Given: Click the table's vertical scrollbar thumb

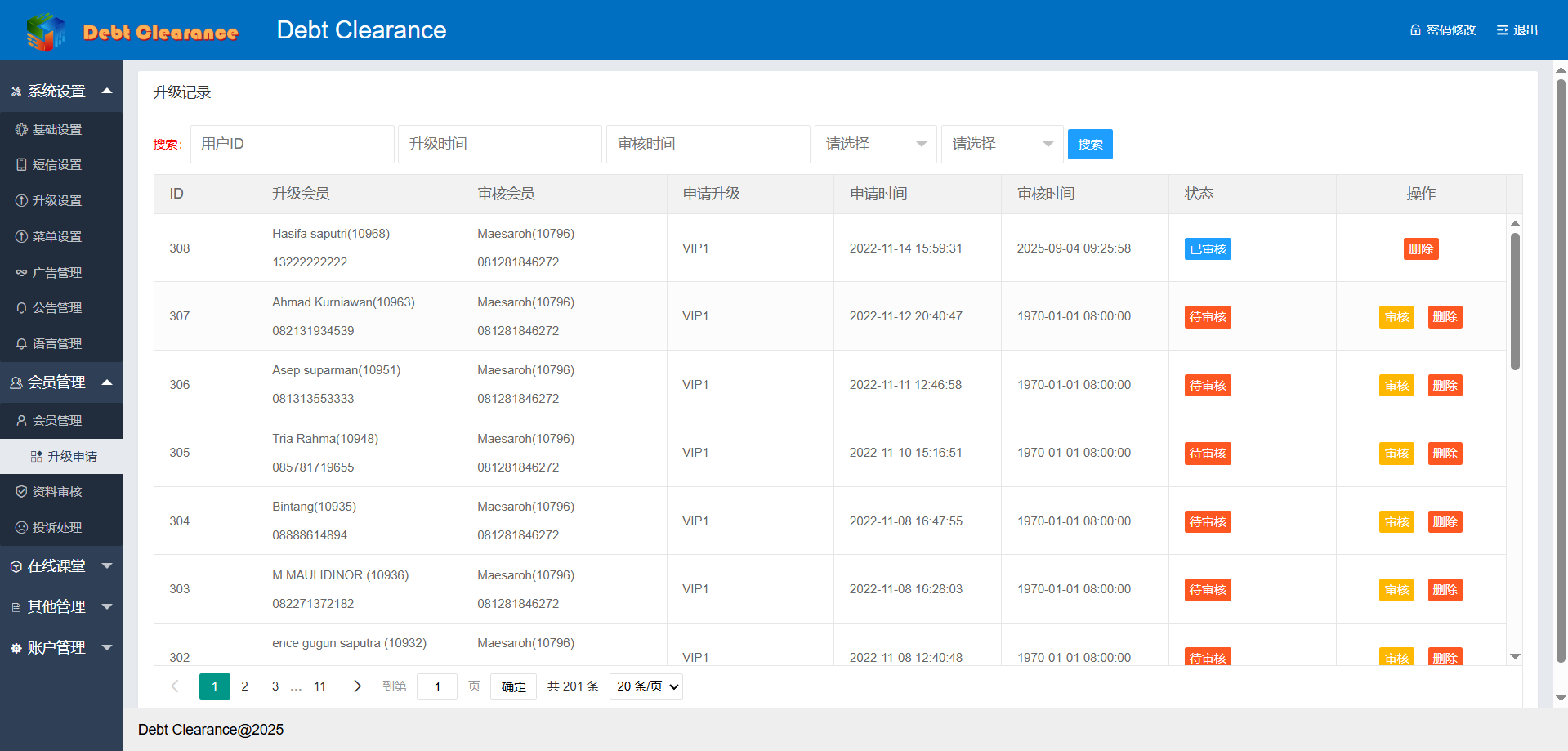Looking at the screenshot, I should tap(1515, 301).
